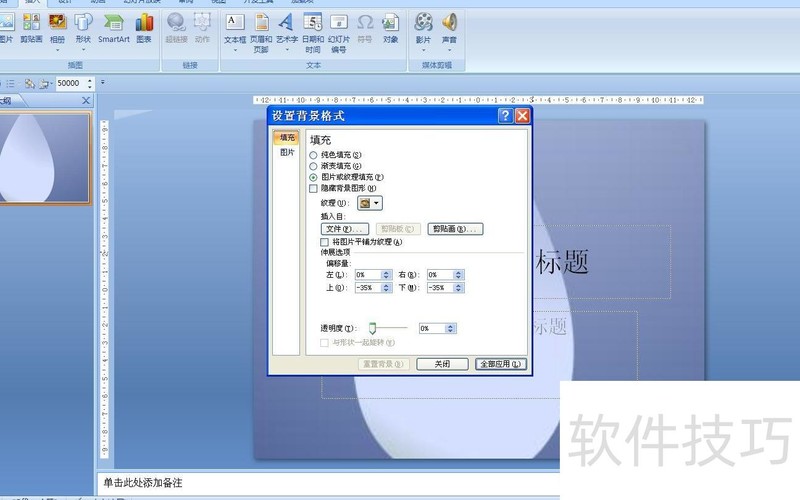Click the Top (上) offset spinner arrows
This screenshot has width=800, height=500.
(x=386, y=288)
